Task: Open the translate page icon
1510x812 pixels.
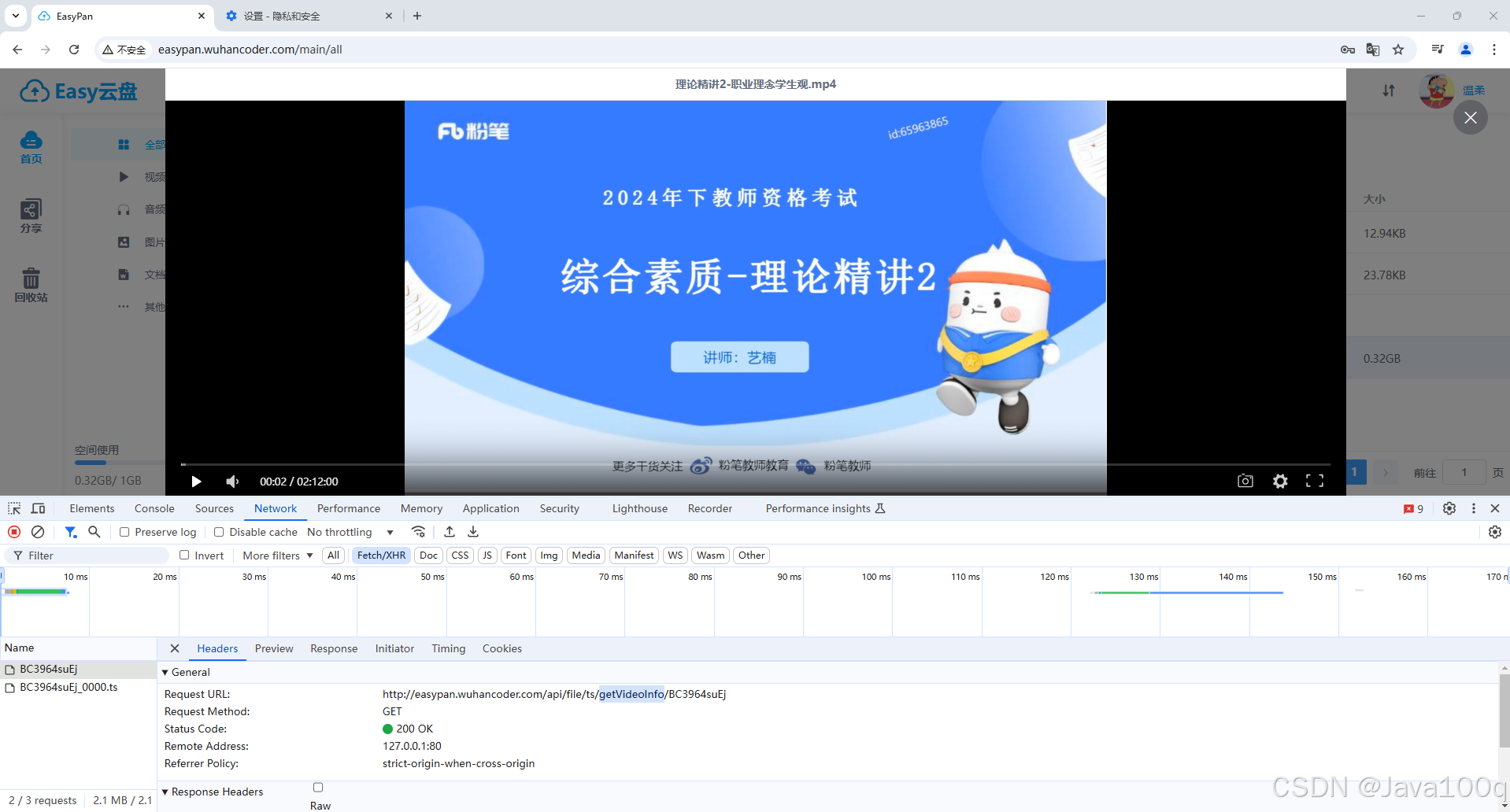Action: pyautogui.click(x=1373, y=50)
